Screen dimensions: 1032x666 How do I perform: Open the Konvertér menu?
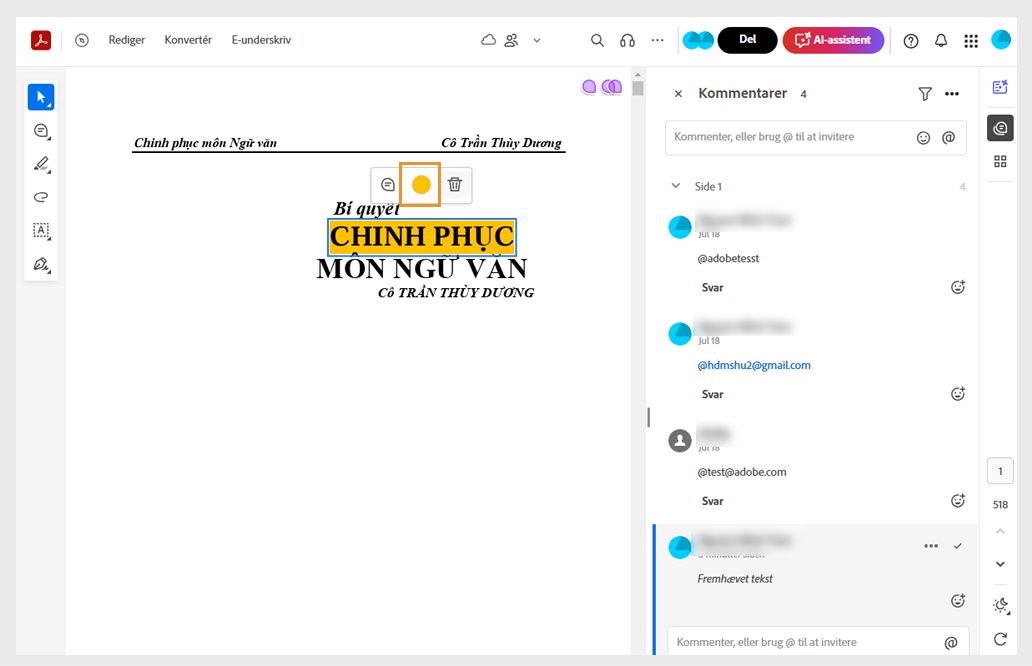(188, 40)
